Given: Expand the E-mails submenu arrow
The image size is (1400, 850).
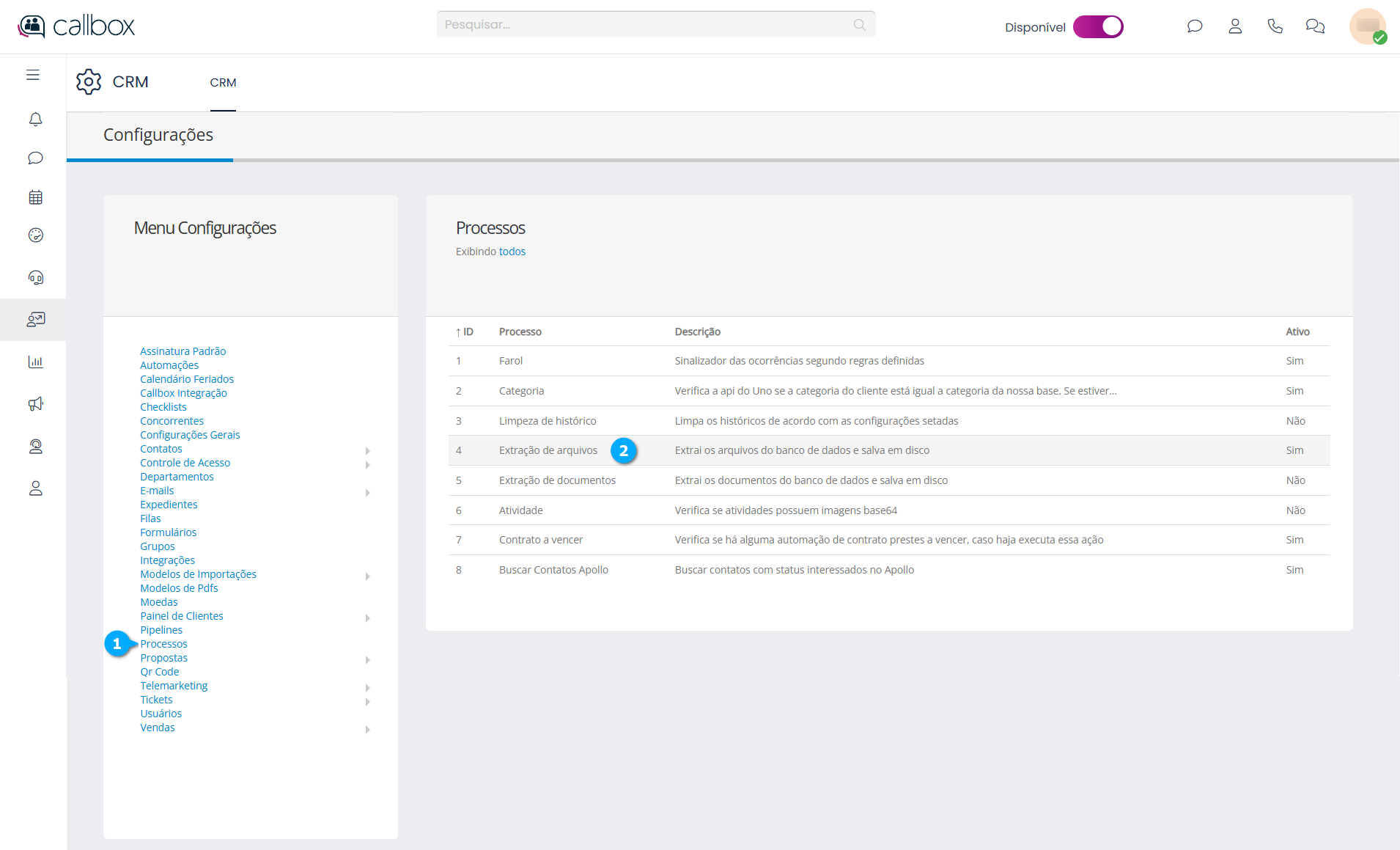Looking at the screenshot, I should click(x=367, y=492).
